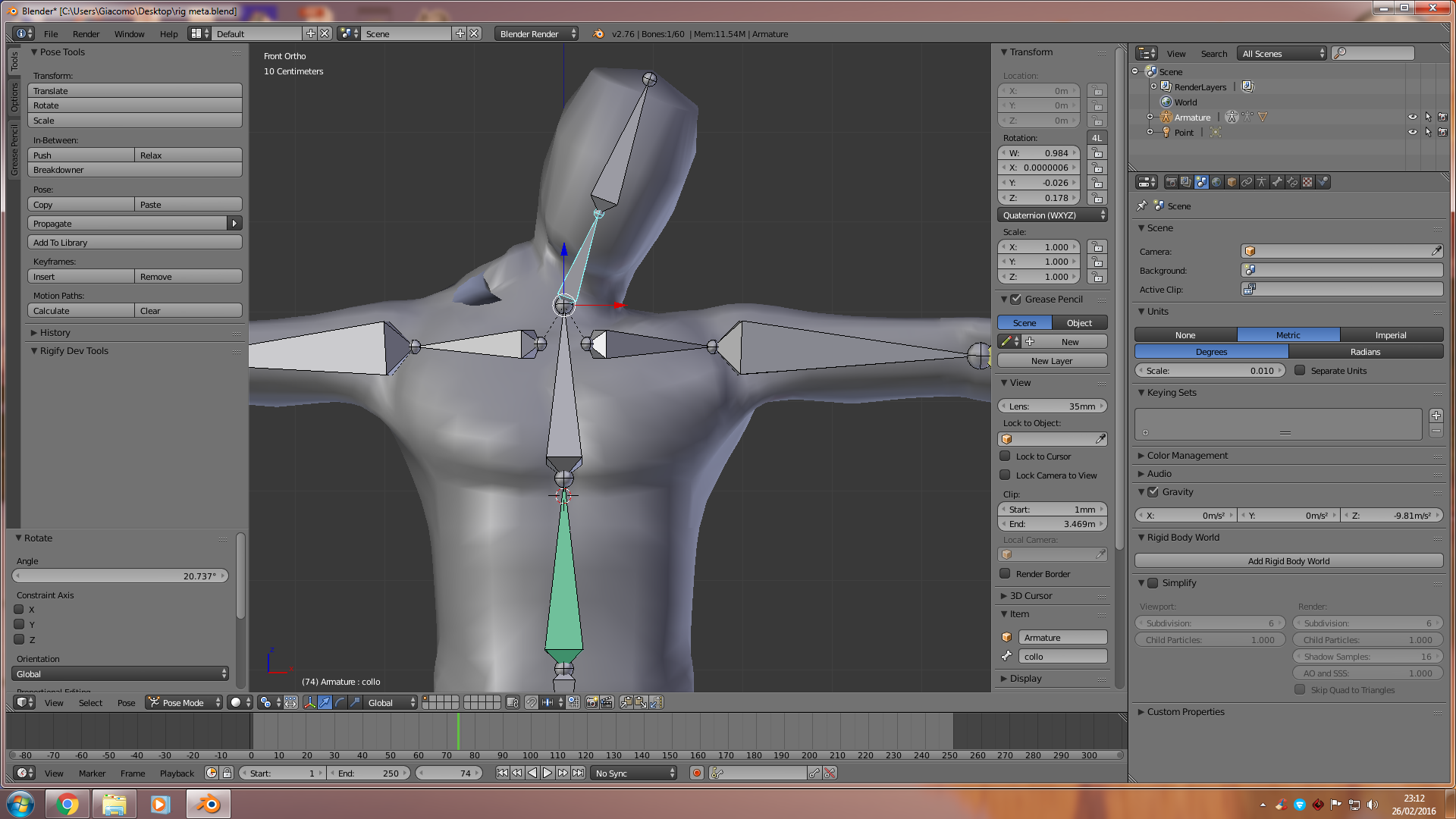Viewport: 1456px width, 819px height.
Task: Jump to the last frame in timeline
Action: [x=578, y=773]
